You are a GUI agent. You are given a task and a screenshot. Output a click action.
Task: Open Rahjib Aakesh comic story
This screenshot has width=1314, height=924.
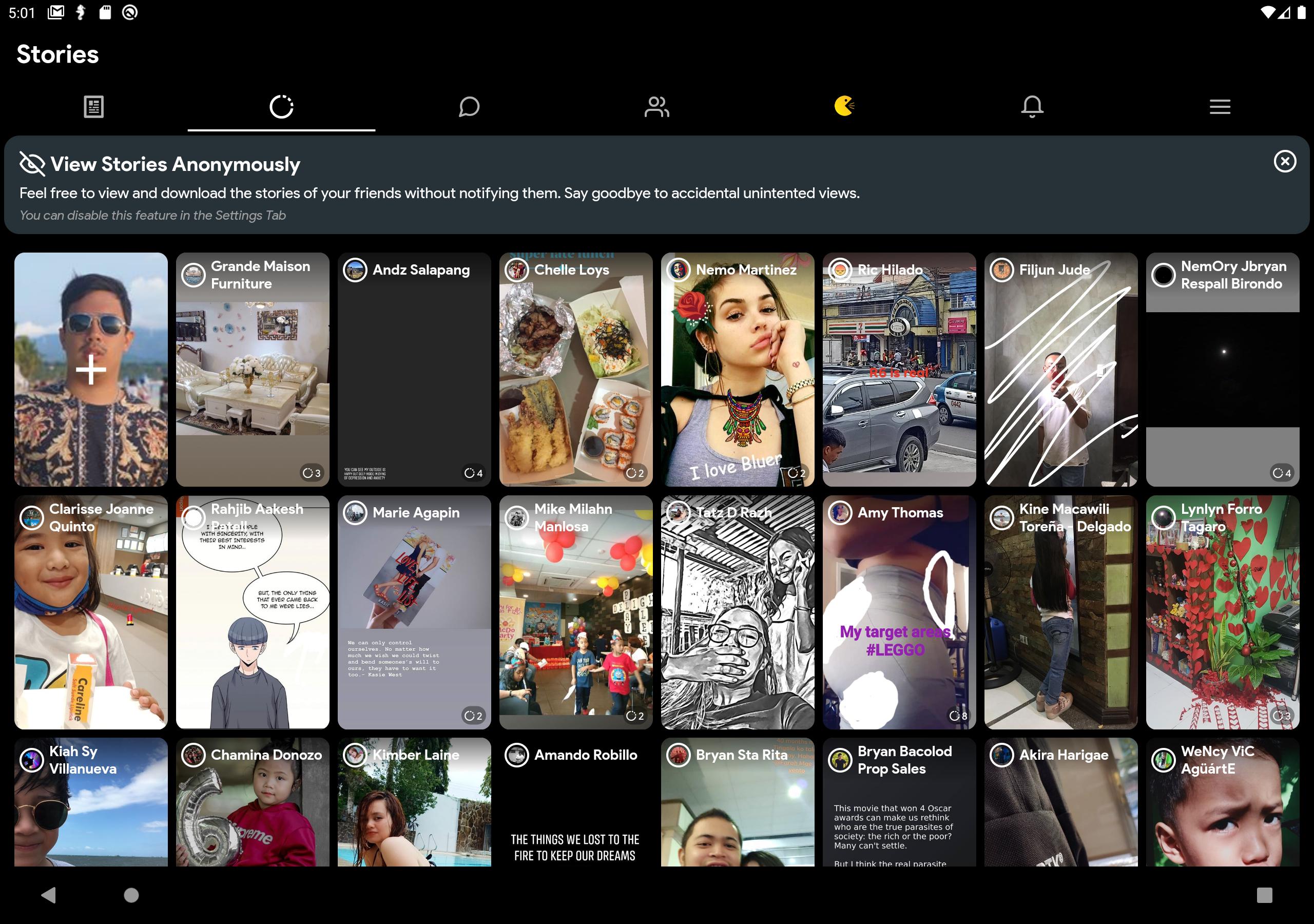[253, 612]
